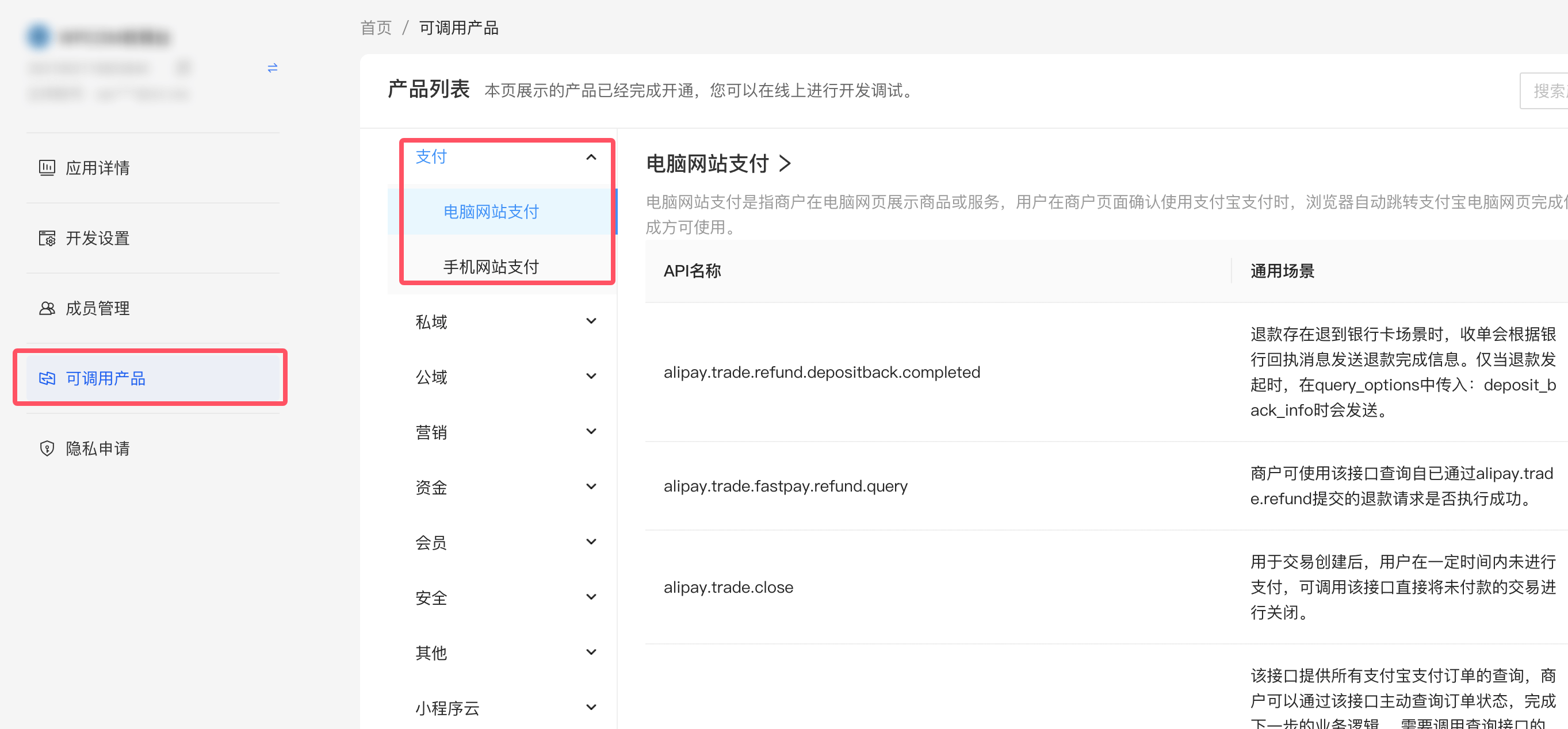
Task: Select 手机网站支付 in product list
Action: [x=503, y=267]
